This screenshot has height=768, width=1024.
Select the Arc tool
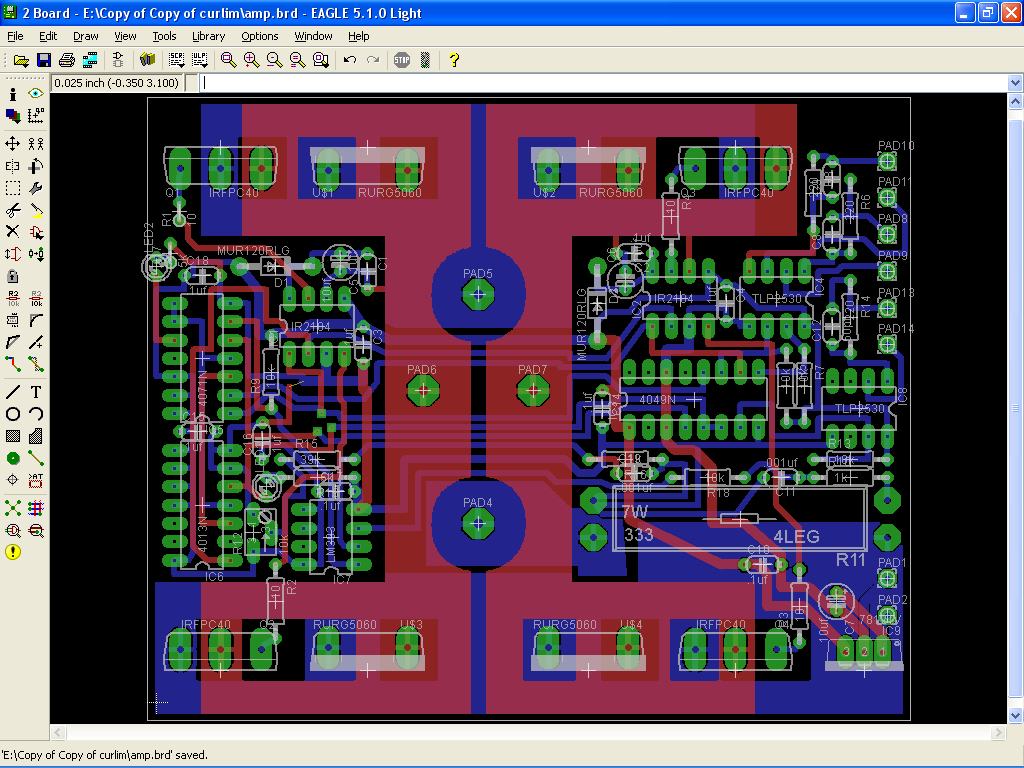coord(36,414)
